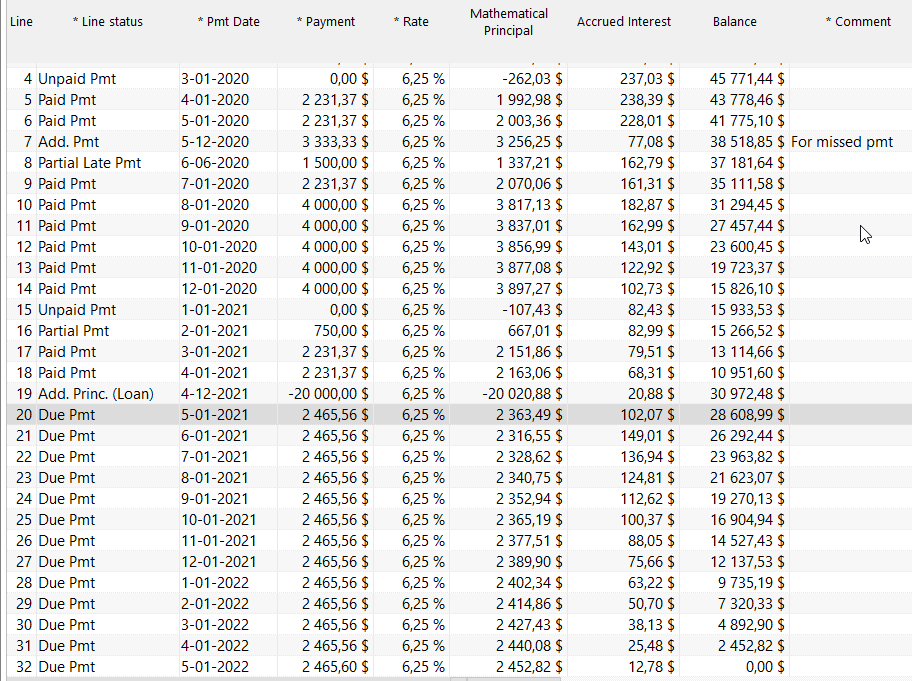
Task: Select principal 1 992,98 $ cell
Action: tap(508, 100)
